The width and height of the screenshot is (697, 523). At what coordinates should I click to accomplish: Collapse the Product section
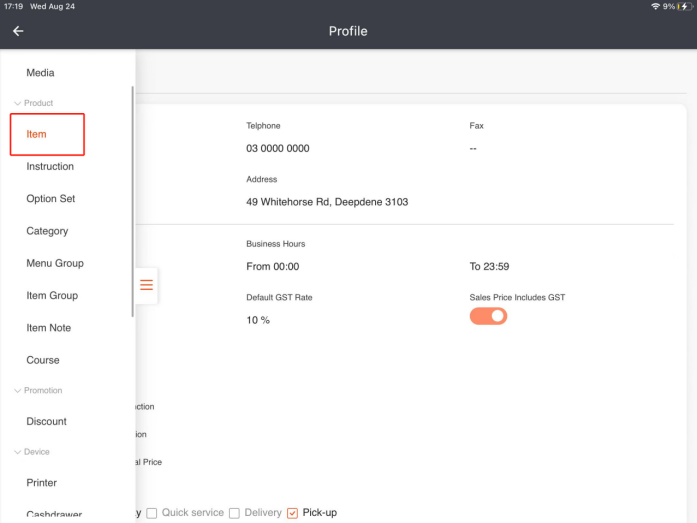[x=17, y=103]
